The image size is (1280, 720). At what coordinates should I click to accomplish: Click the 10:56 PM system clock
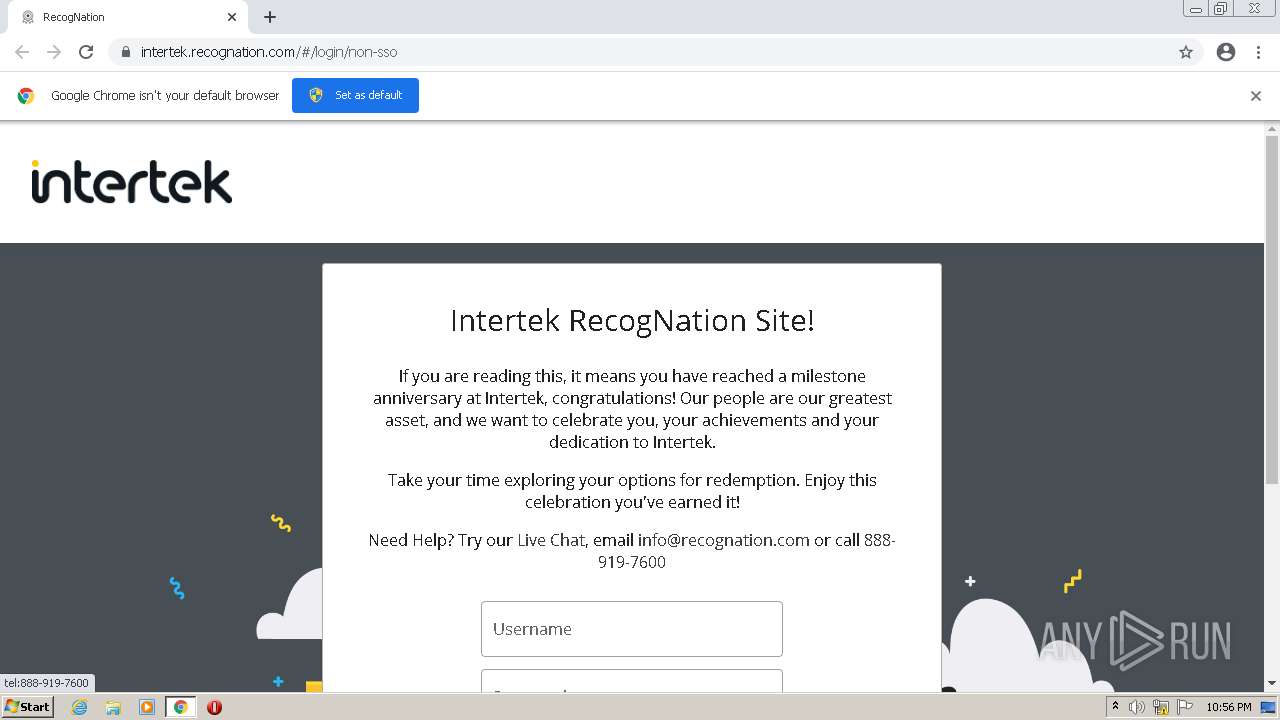(1229, 707)
